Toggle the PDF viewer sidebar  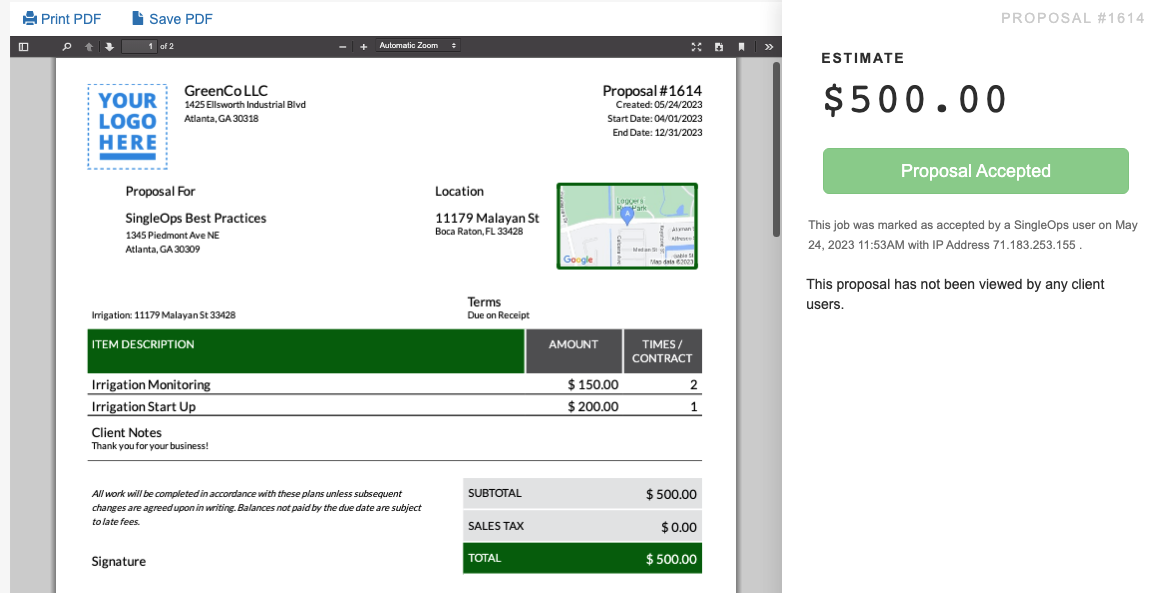pyautogui.click(x=24, y=46)
